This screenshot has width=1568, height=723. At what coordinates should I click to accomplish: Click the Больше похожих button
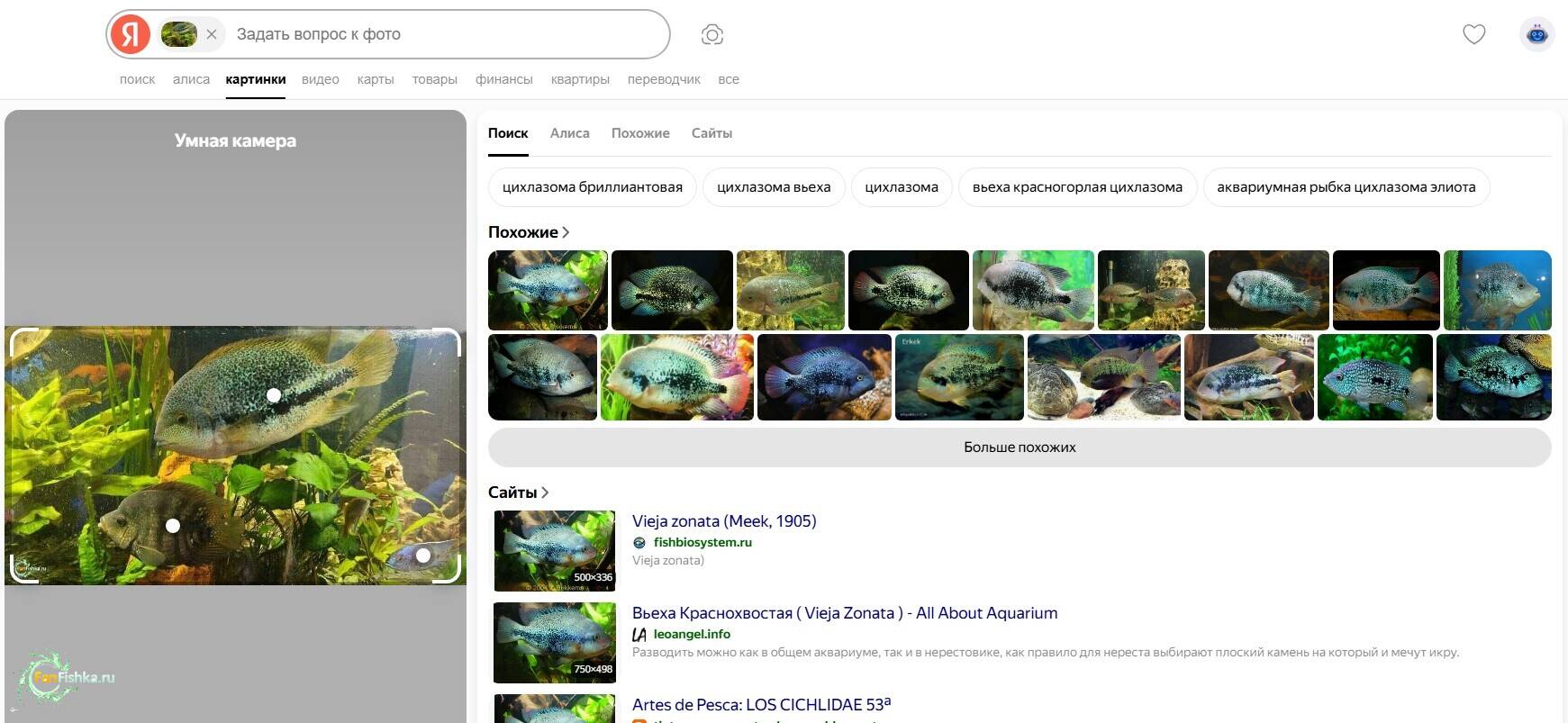coord(1019,447)
